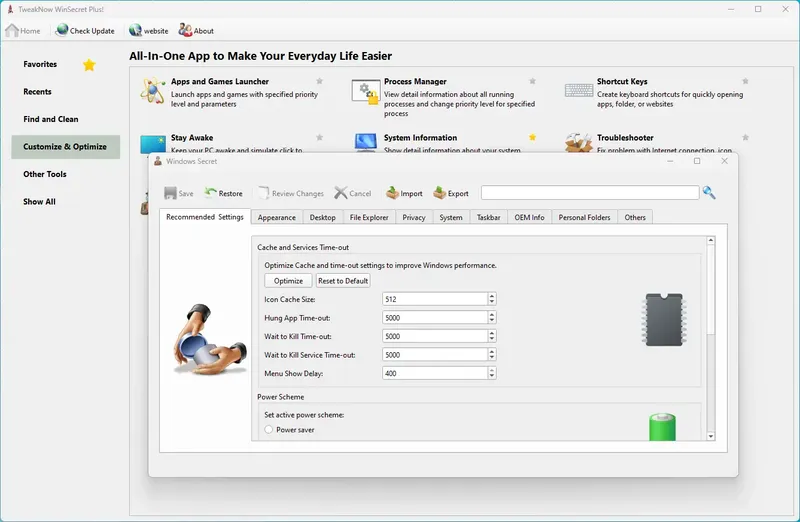The height and width of the screenshot is (522, 800).
Task: Click the settings panel scroll-down arrow
Action: tap(711, 436)
